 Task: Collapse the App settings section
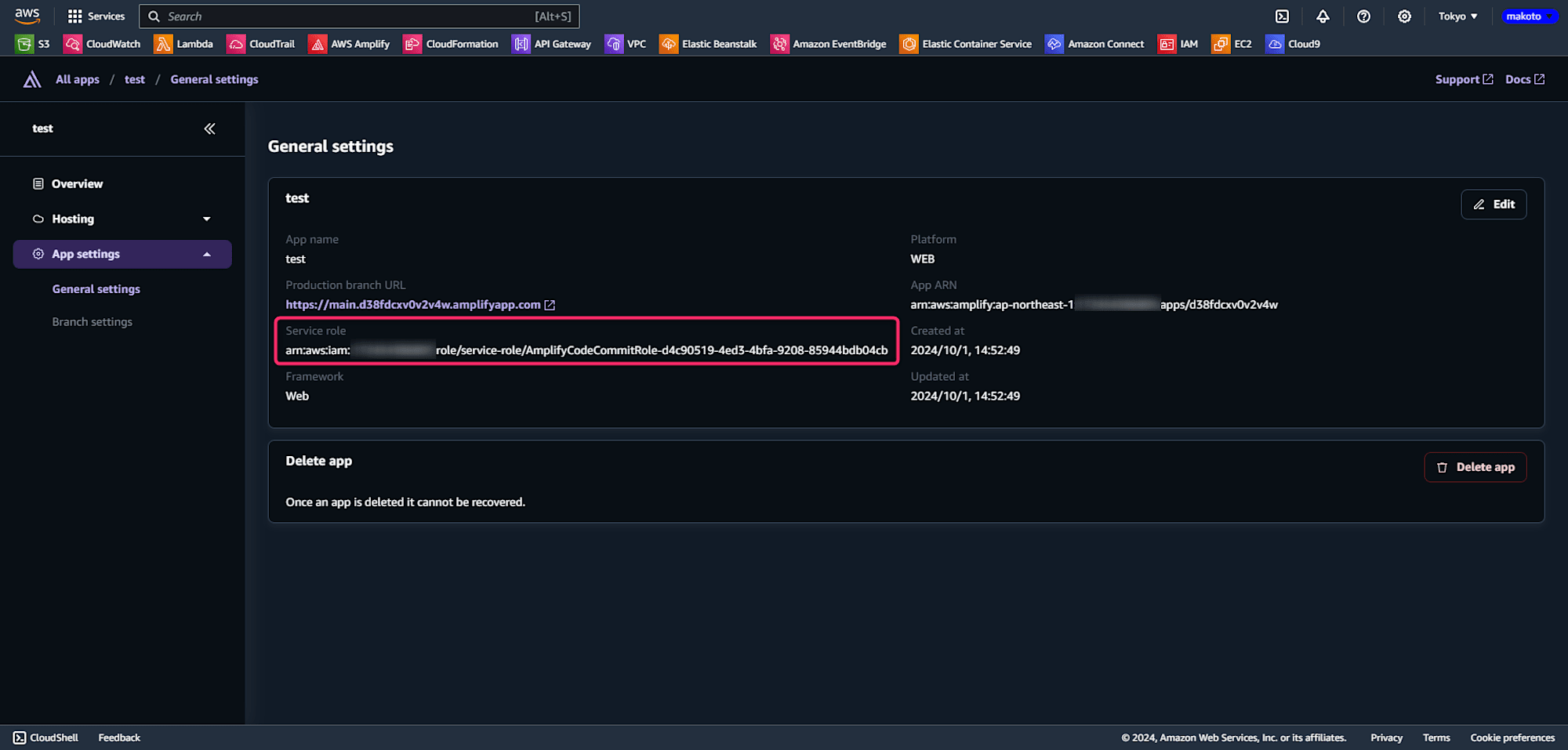(122, 254)
